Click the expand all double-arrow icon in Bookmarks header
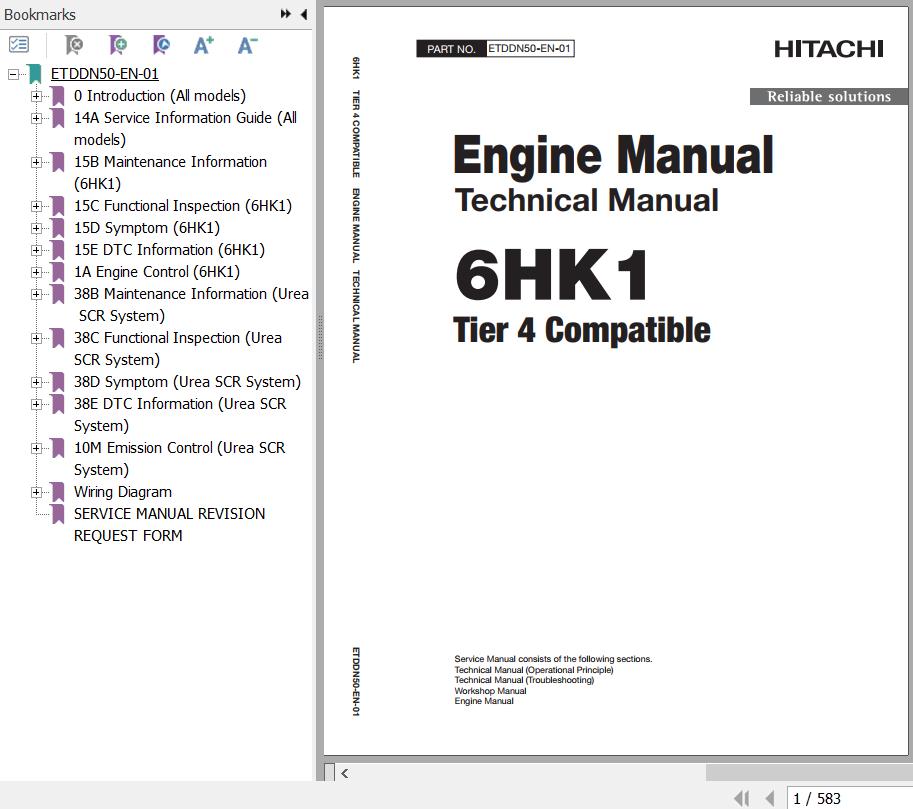Image resolution: width=913 pixels, height=809 pixels. point(285,14)
